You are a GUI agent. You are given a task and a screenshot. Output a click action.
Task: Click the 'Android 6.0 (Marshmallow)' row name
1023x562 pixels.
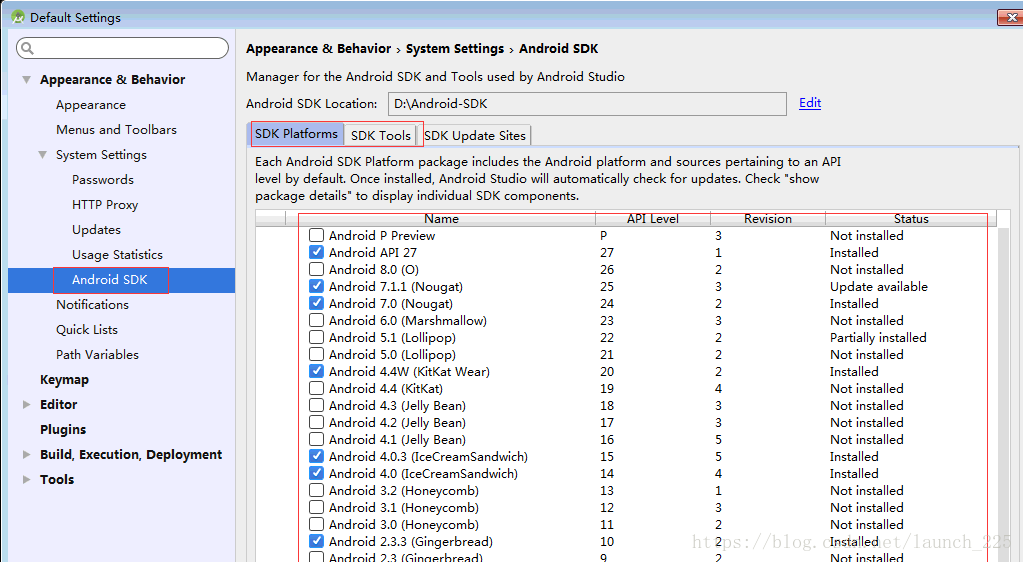point(408,320)
